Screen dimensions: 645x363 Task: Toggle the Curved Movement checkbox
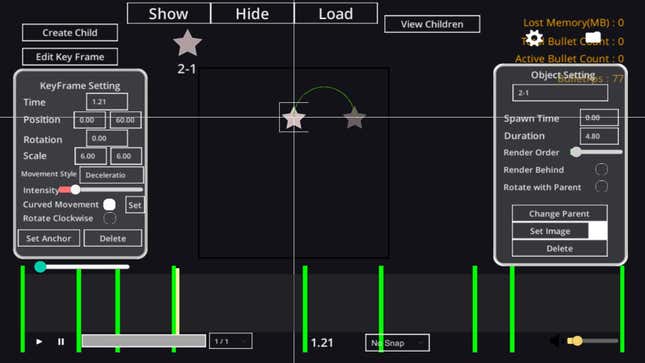[x=109, y=205]
